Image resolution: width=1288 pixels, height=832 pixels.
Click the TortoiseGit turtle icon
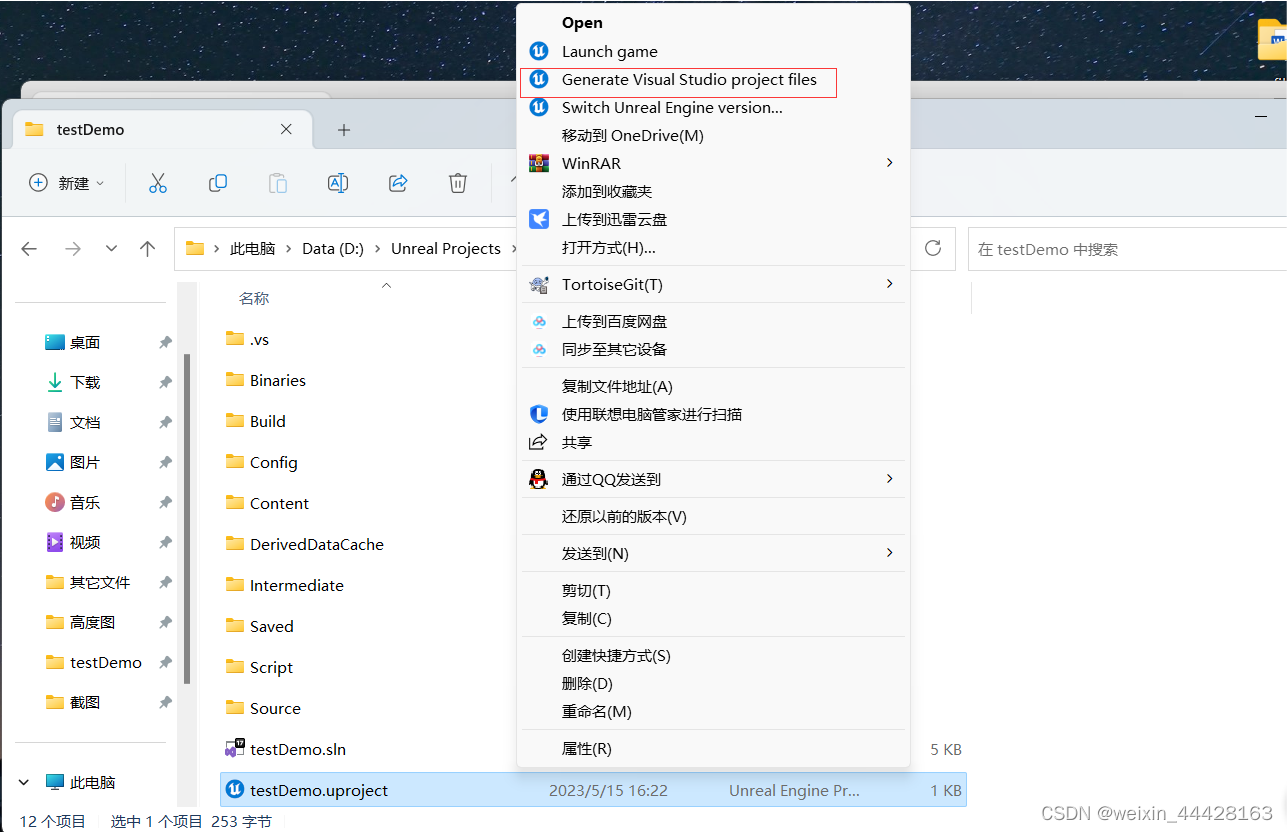pos(539,285)
